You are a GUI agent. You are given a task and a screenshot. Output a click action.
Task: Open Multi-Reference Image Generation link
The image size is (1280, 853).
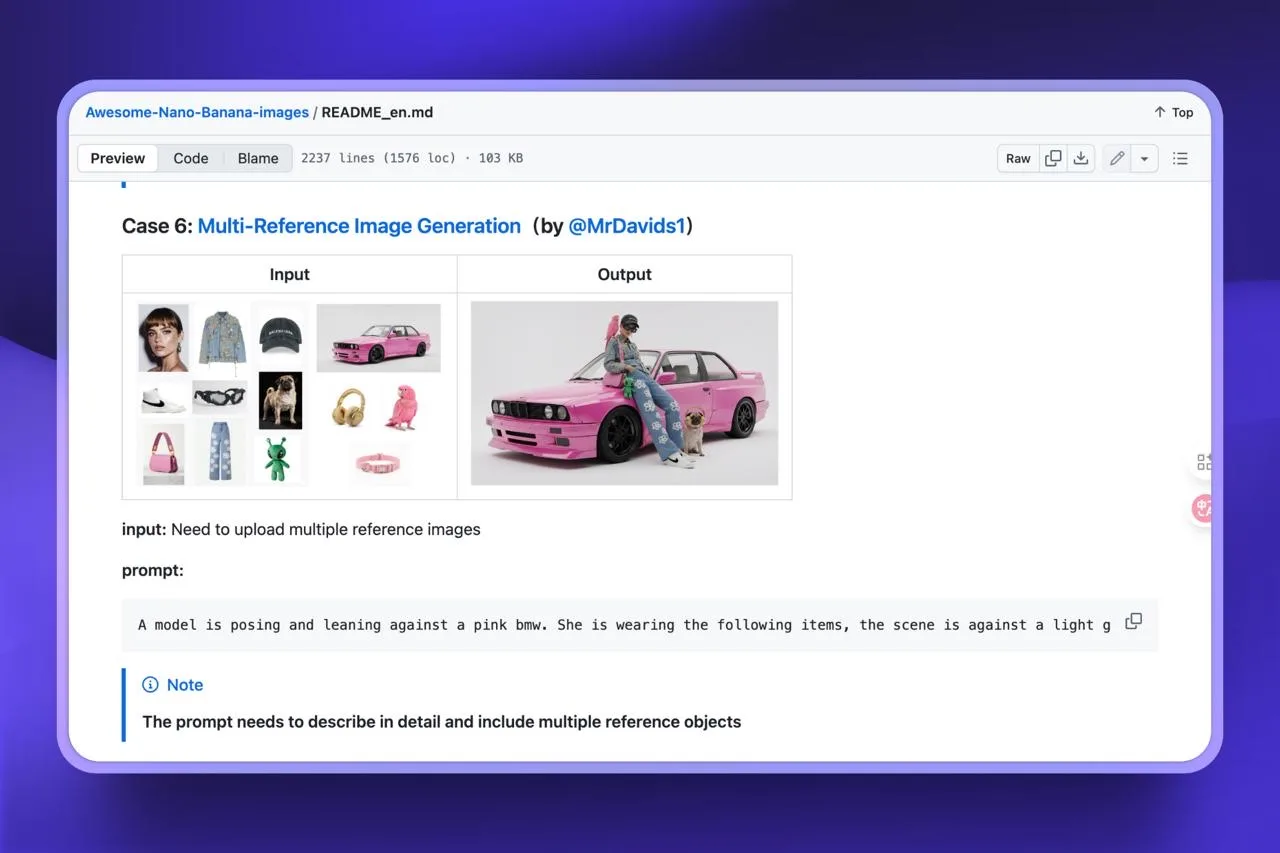click(359, 226)
